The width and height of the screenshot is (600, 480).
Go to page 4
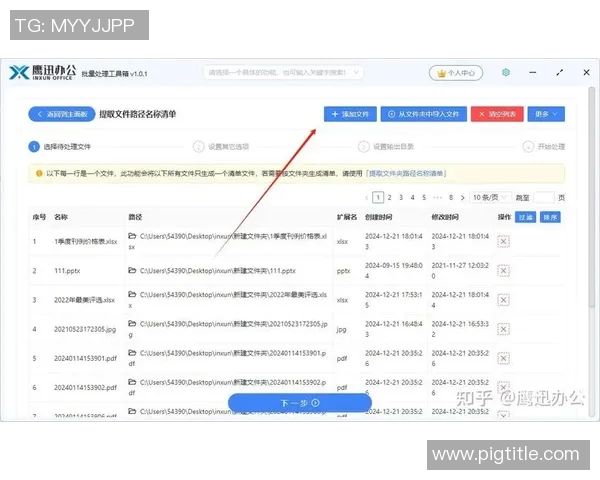point(412,198)
